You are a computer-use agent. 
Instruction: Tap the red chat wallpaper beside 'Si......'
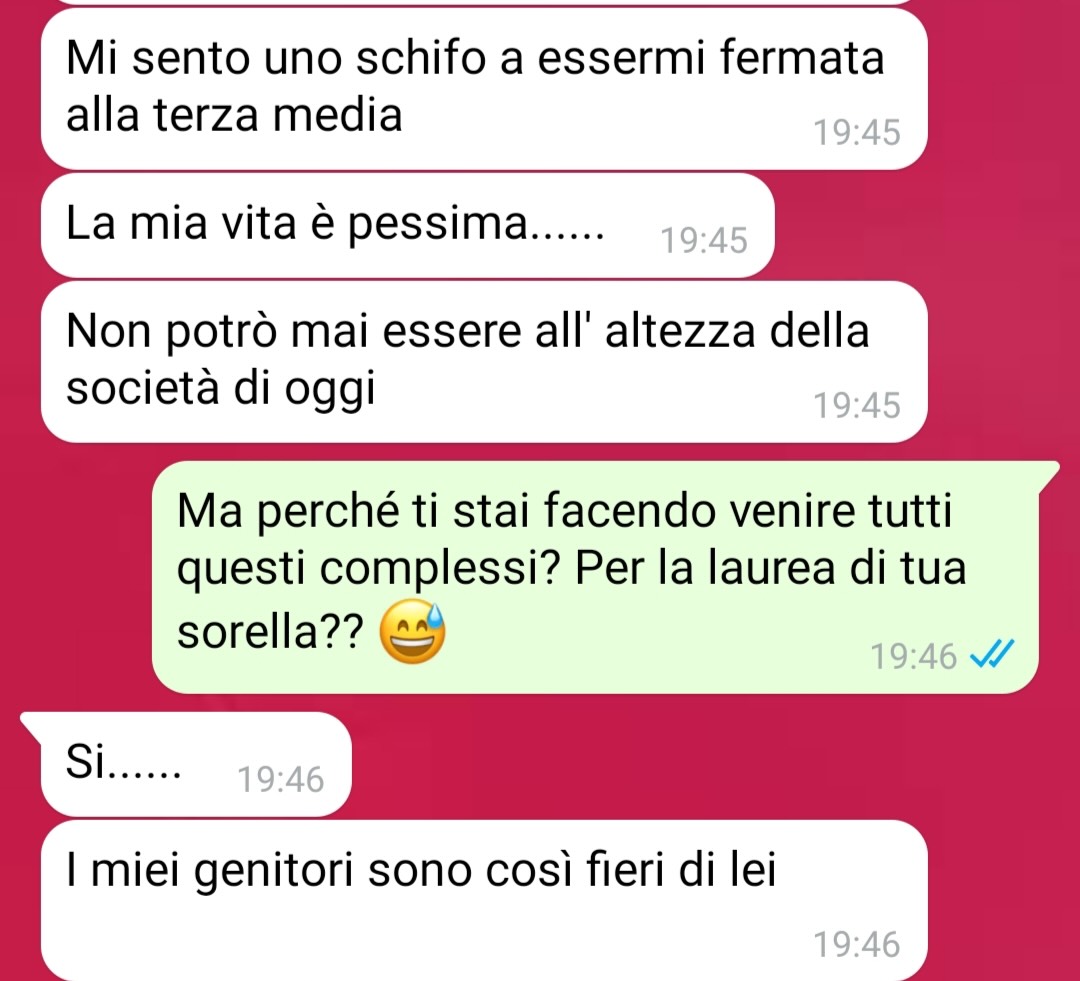tap(689, 765)
